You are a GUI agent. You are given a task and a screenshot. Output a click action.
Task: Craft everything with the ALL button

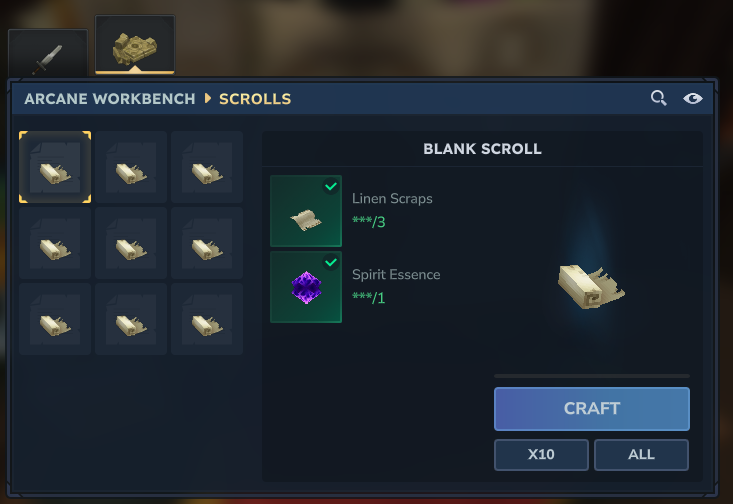(641, 454)
